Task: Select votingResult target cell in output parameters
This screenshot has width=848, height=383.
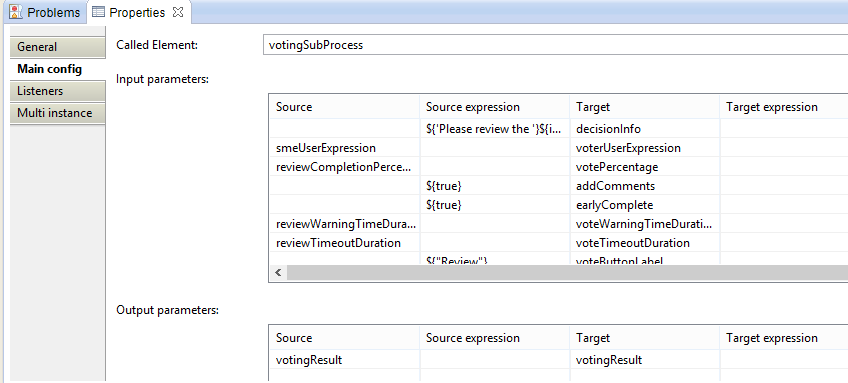Action: tap(644, 360)
